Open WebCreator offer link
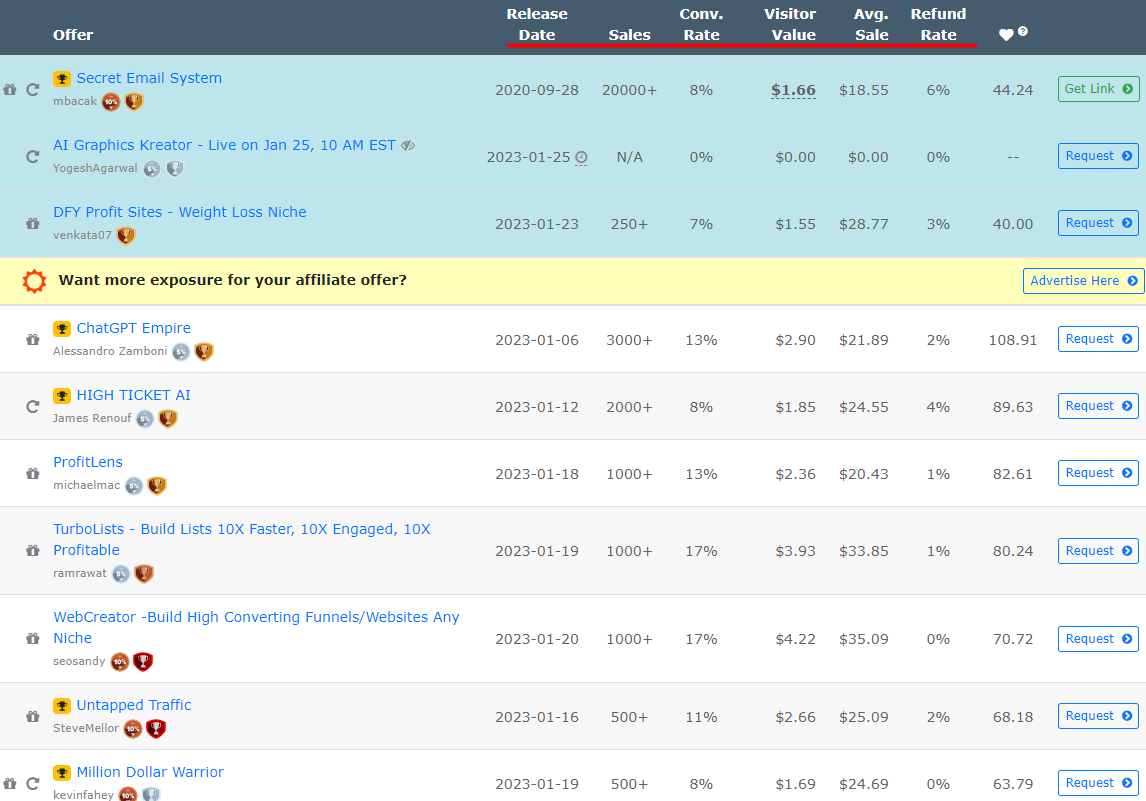 pyautogui.click(x=257, y=627)
